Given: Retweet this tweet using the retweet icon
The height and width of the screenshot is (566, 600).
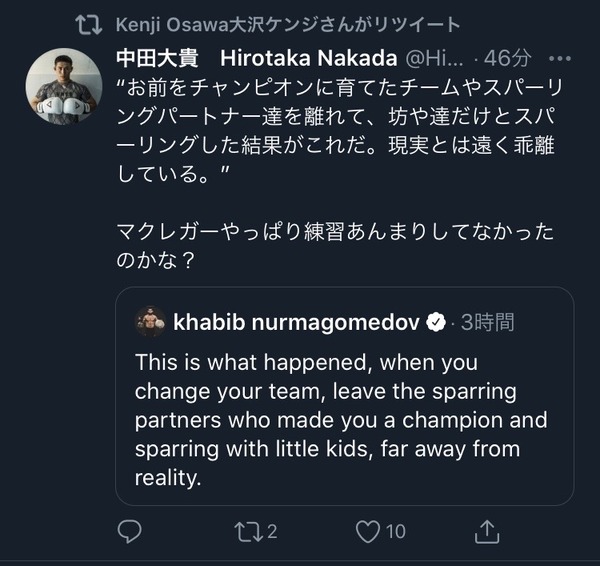Looking at the screenshot, I should tap(247, 531).
